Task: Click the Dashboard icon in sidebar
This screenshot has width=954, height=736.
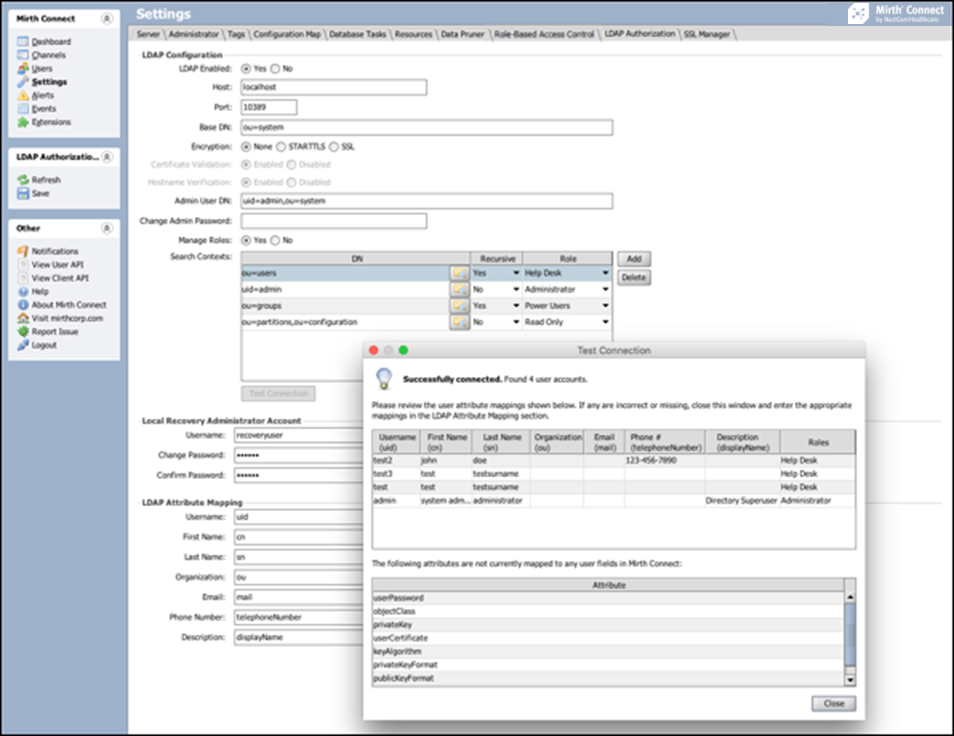Action: (x=23, y=42)
